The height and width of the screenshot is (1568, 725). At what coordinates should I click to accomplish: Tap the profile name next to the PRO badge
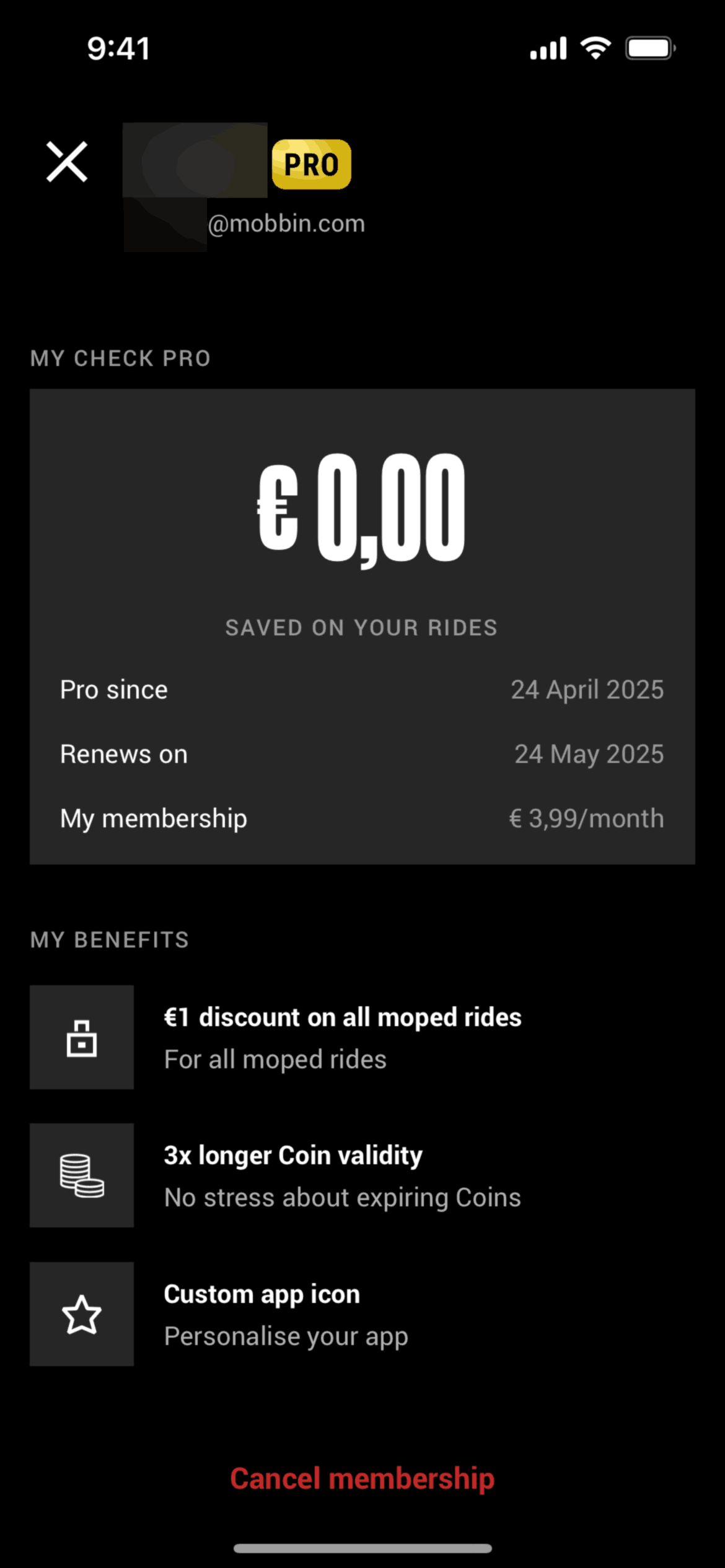point(195,161)
